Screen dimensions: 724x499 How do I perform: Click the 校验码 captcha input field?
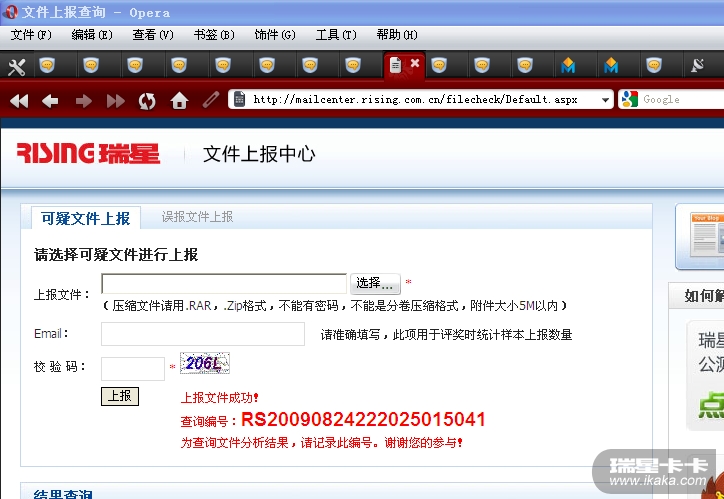133,368
